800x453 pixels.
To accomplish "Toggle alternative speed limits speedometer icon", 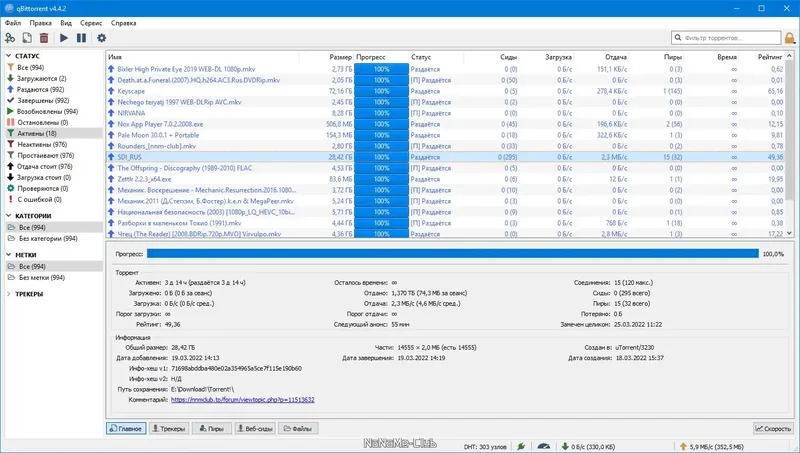I will pos(543,446).
